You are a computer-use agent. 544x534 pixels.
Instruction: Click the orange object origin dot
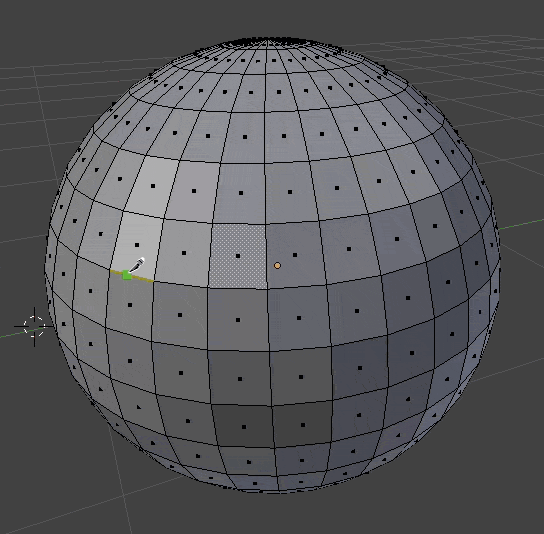point(277,265)
